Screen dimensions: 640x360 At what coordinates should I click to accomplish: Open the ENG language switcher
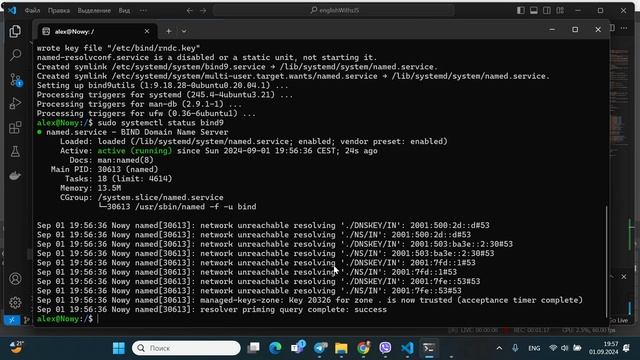534,348
